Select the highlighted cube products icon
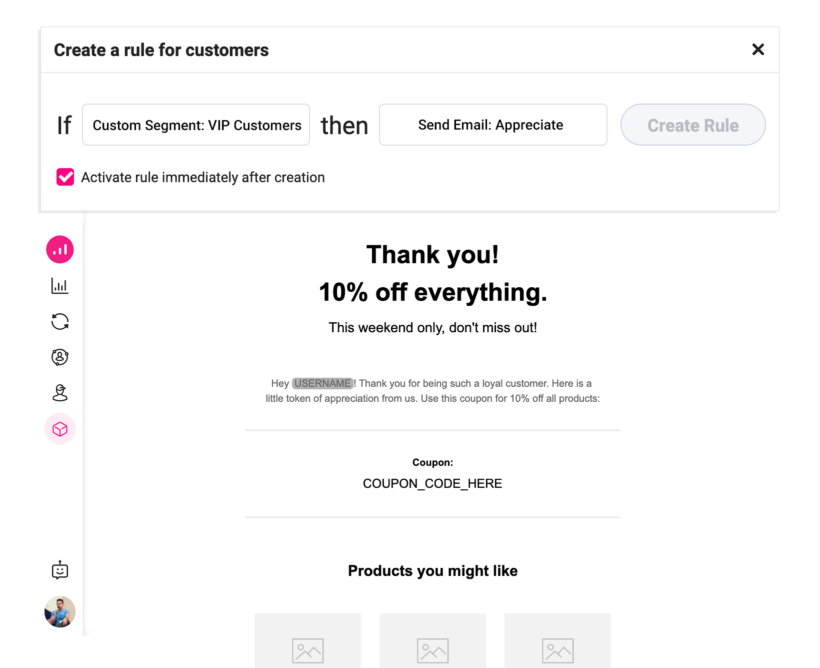 pos(60,429)
